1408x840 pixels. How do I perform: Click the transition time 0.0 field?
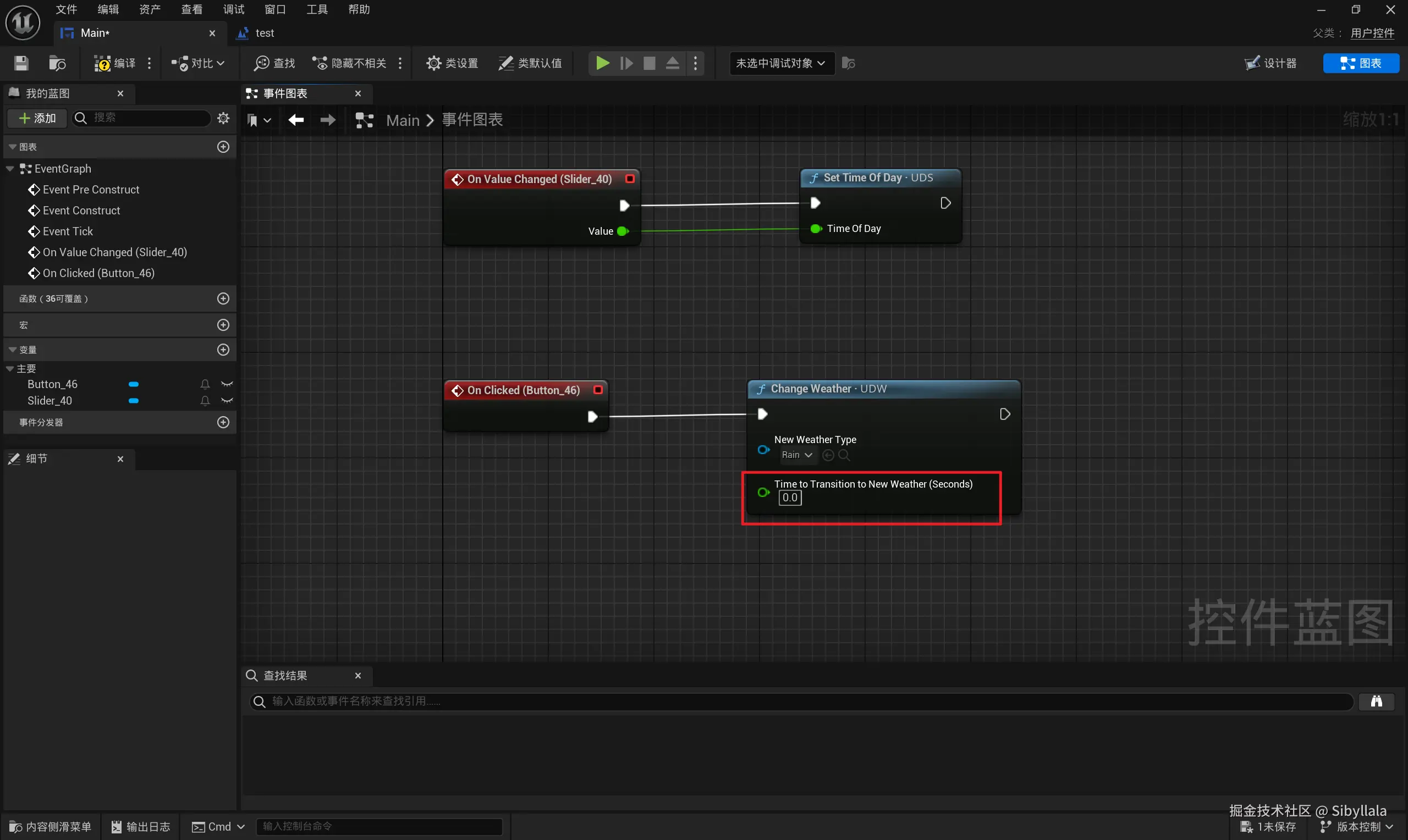tap(790, 498)
